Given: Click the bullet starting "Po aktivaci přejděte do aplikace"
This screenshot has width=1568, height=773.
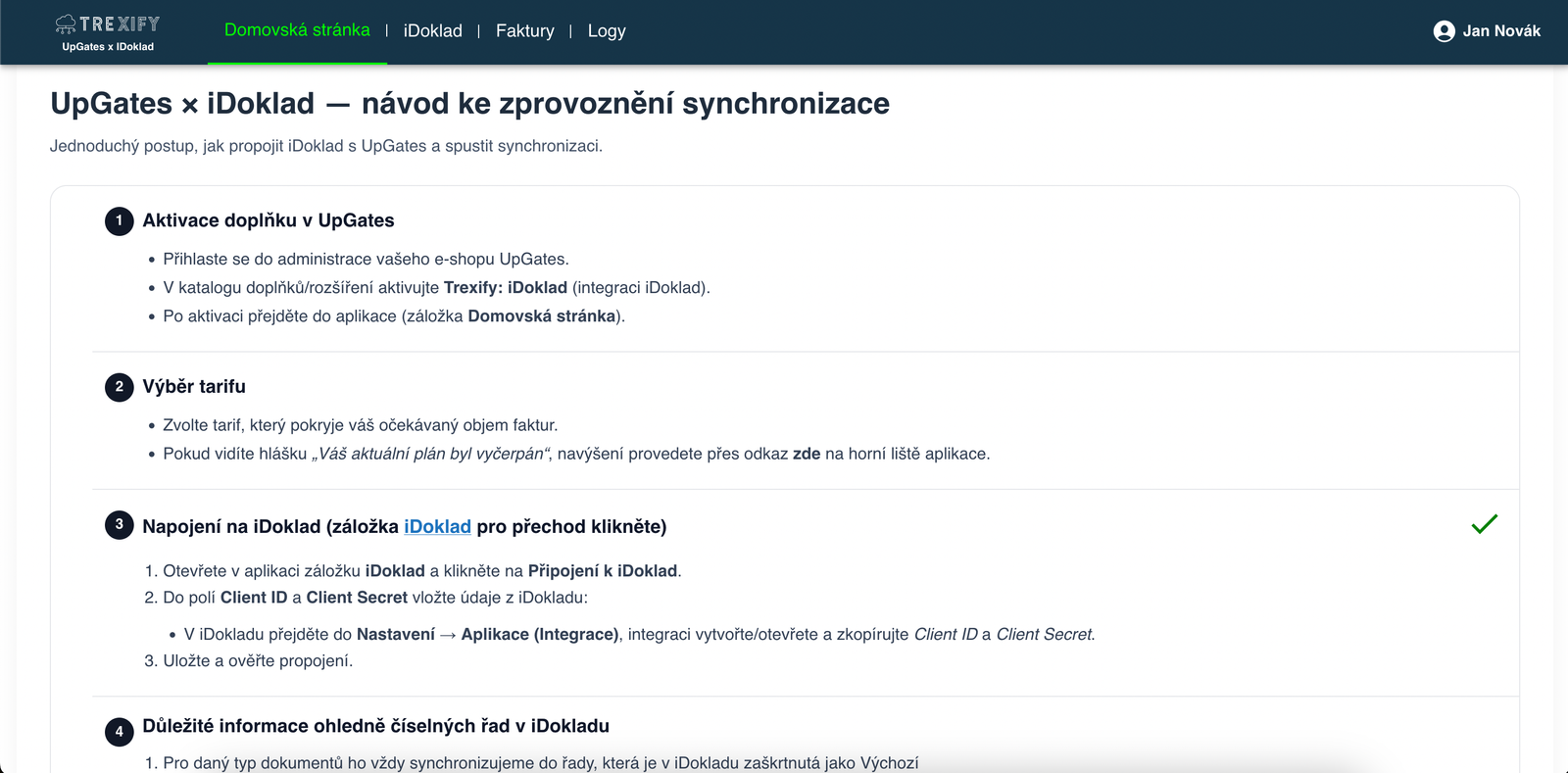Looking at the screenshot, I should click(394, 315).
